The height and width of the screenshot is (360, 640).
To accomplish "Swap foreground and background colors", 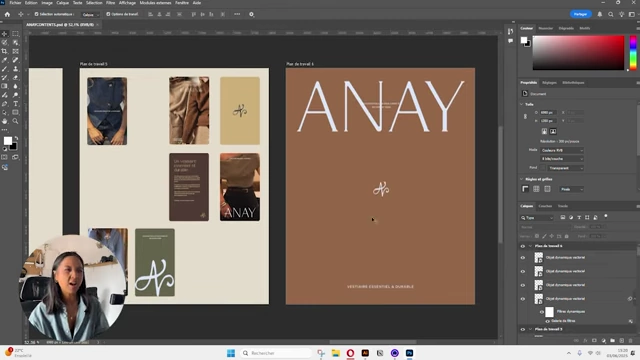I will click(x=16, y=138).
